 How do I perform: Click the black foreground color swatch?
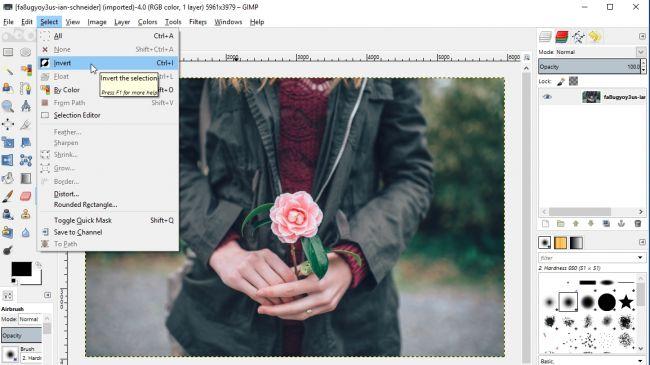(21, 269)
